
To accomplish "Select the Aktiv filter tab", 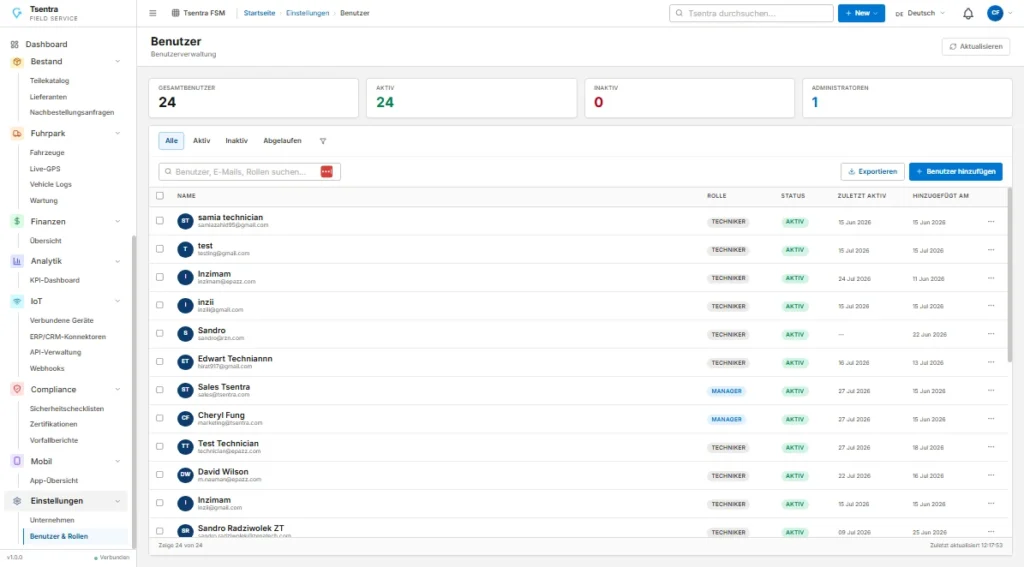I will (201, 141).
